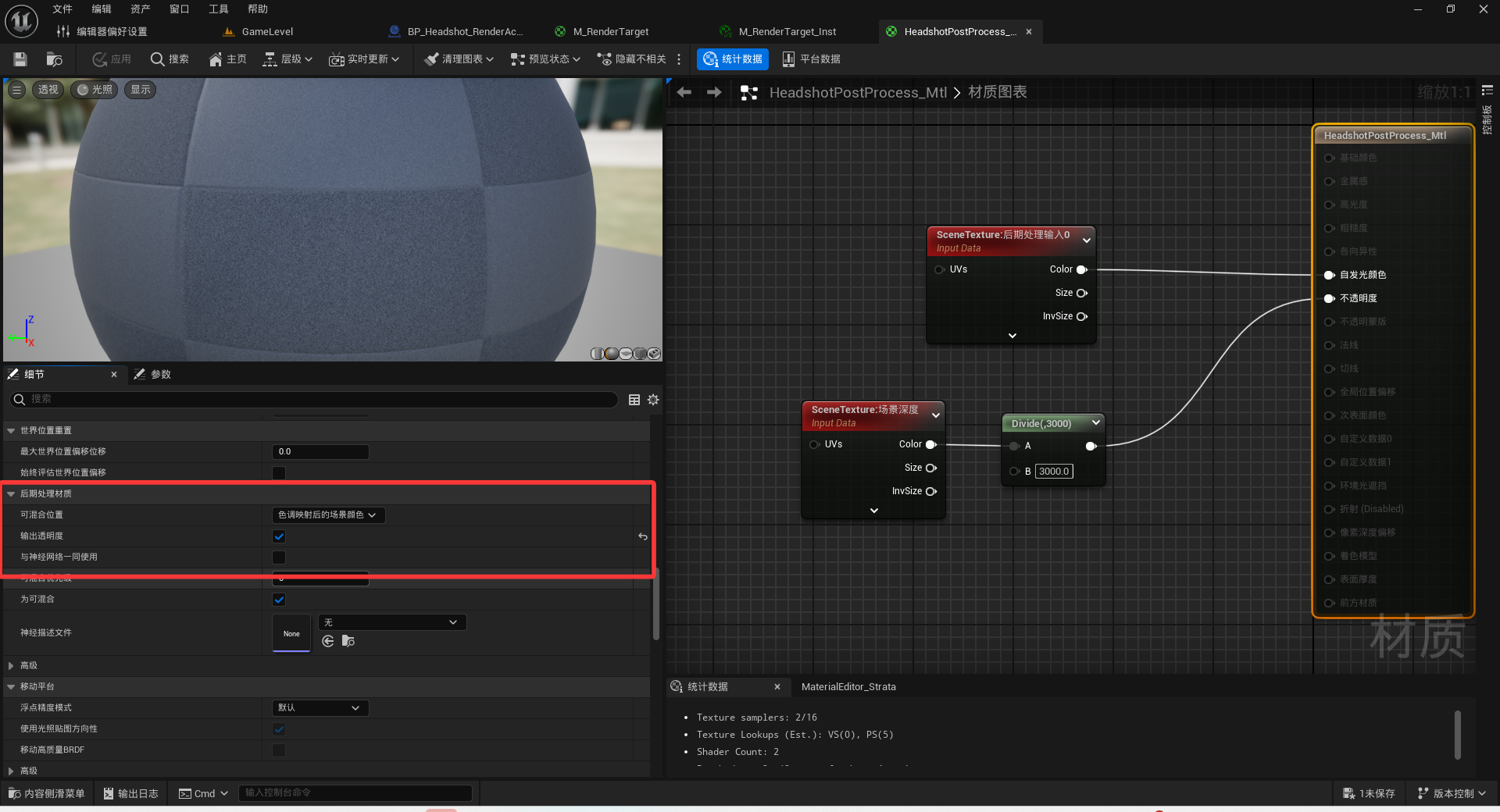Uncheck 为可混合 checkbox
Image resolution: width=1500 pixels, height=812 pixels.
(x=279, y=600)
